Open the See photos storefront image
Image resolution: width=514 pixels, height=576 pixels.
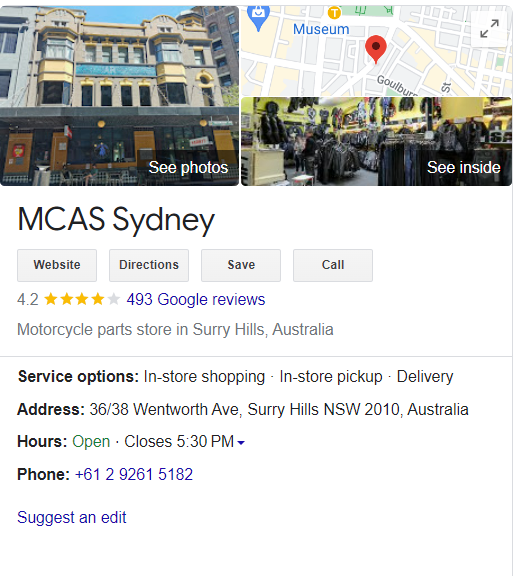[119, 96]
